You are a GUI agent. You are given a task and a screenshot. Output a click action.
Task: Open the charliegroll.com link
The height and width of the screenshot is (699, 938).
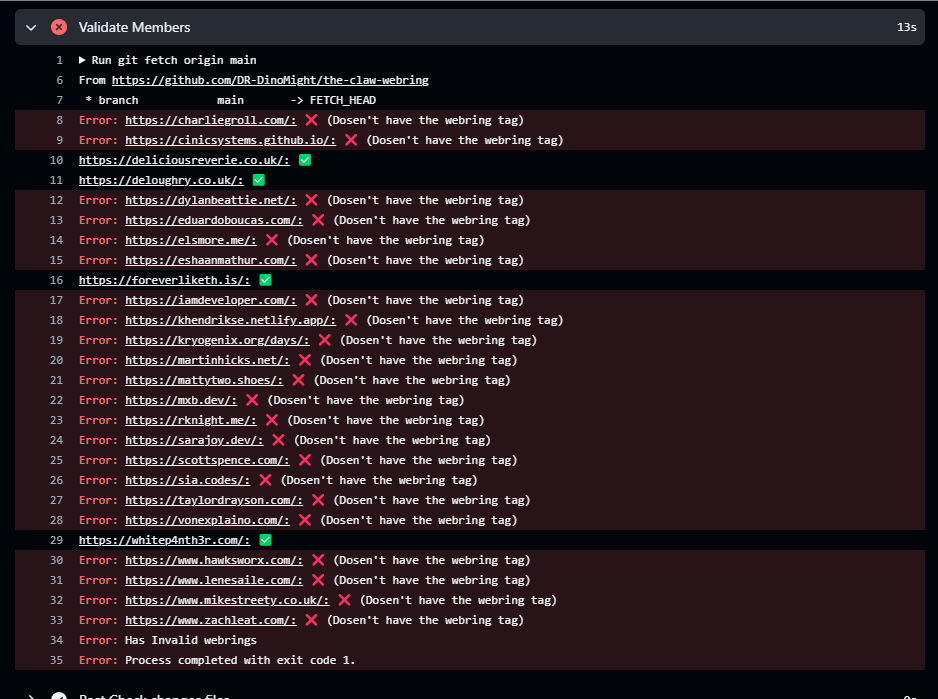211,120
